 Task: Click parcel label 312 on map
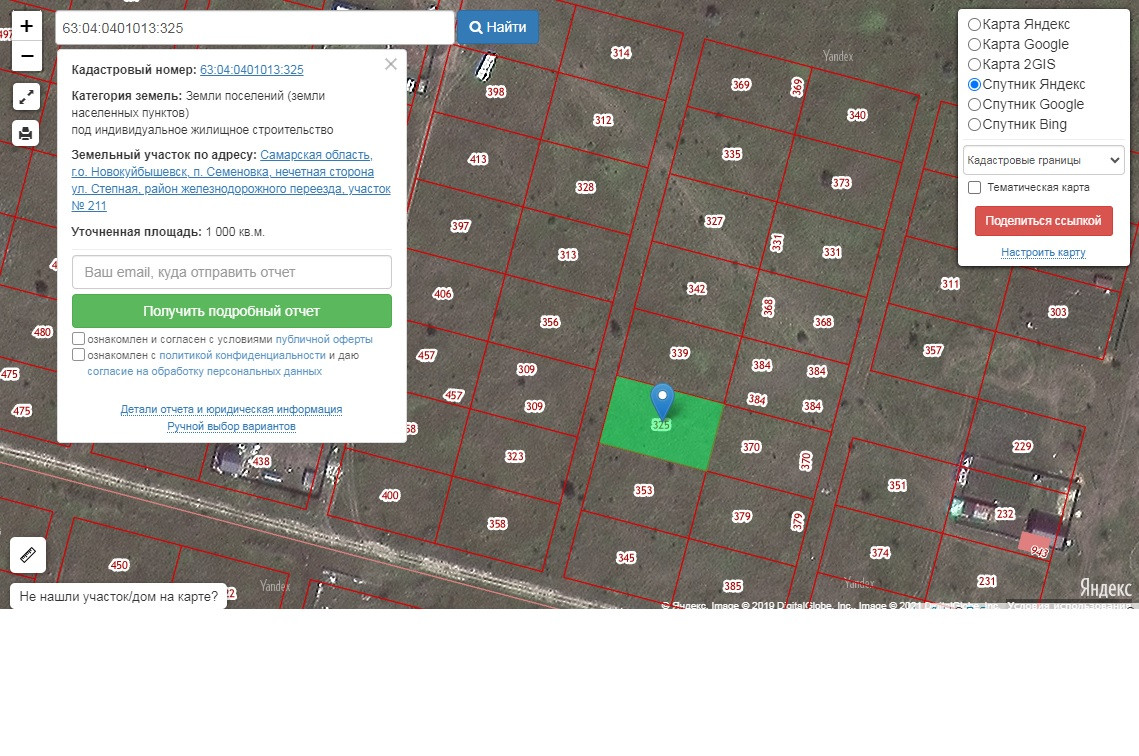(603, 120)
